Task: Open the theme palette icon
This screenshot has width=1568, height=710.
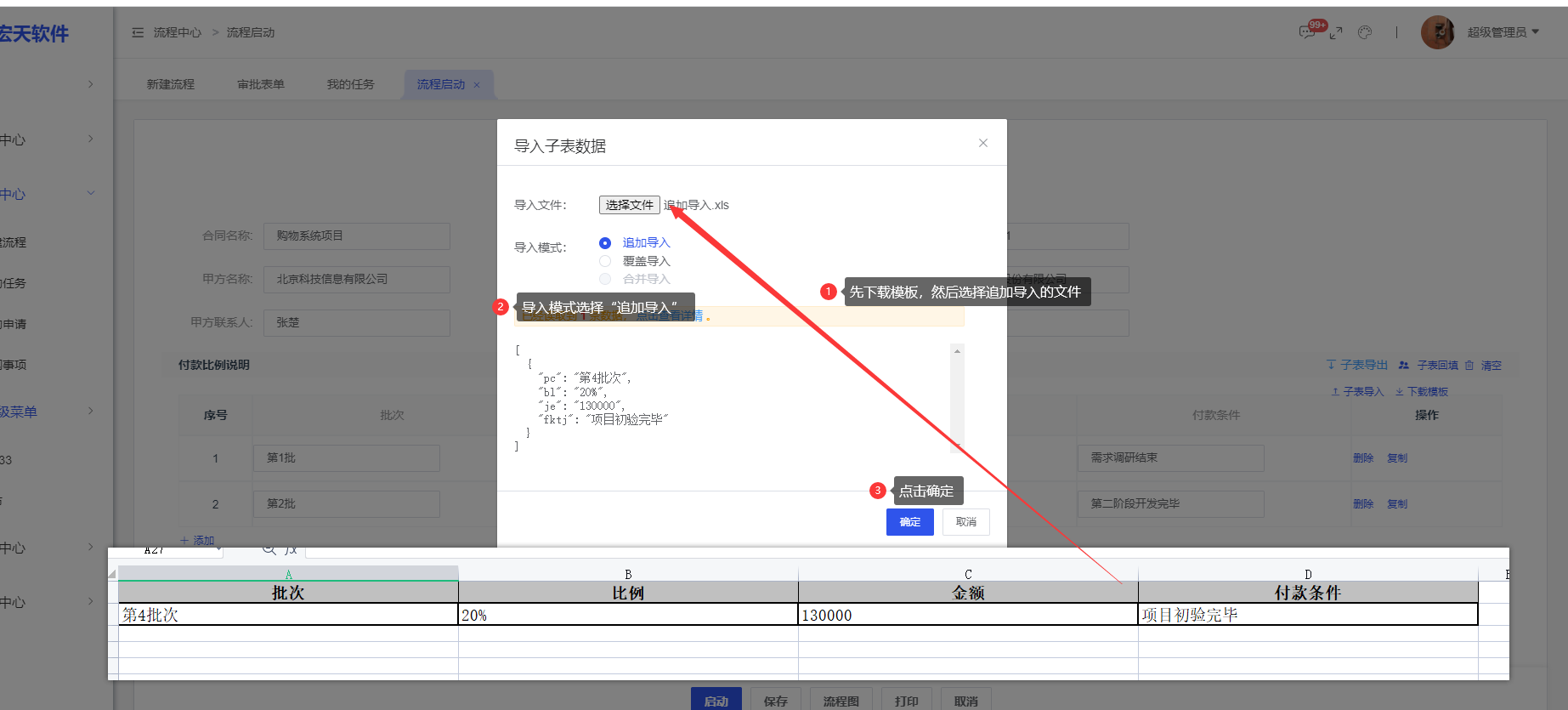Action: tap(1365, 32)
